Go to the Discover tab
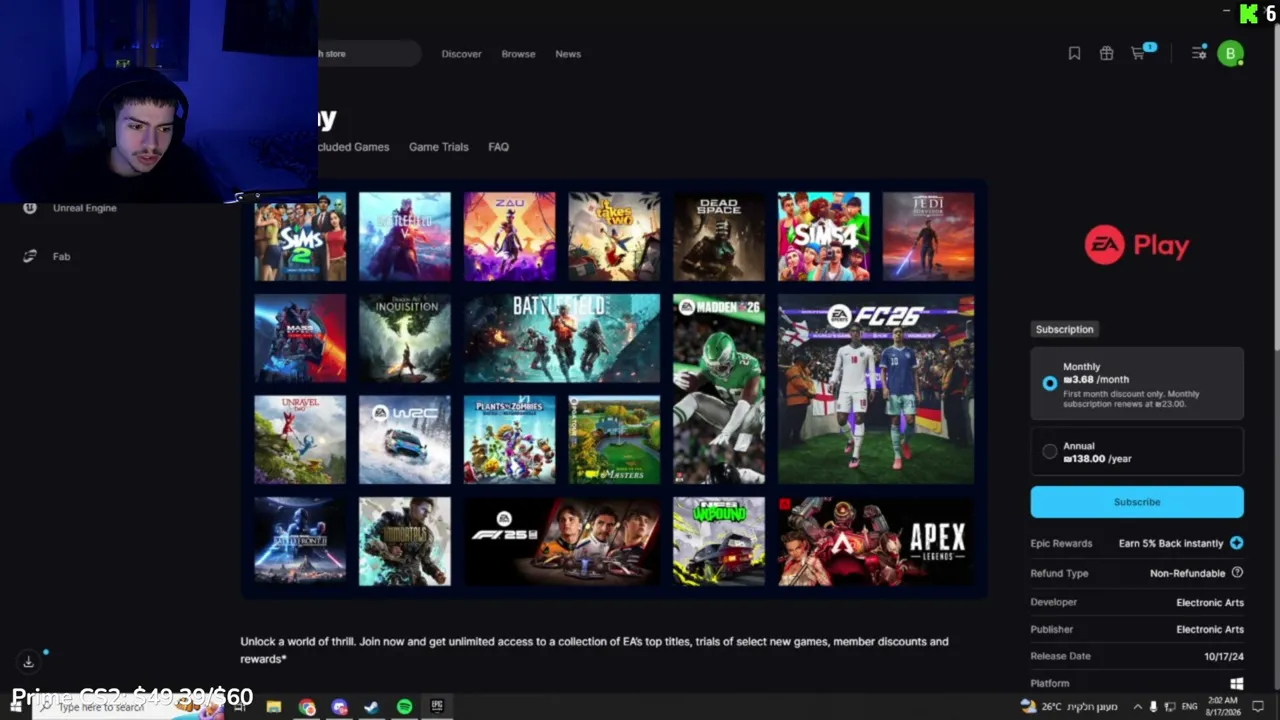Viewport: 1280px width, 720px height. click(462, 54)
